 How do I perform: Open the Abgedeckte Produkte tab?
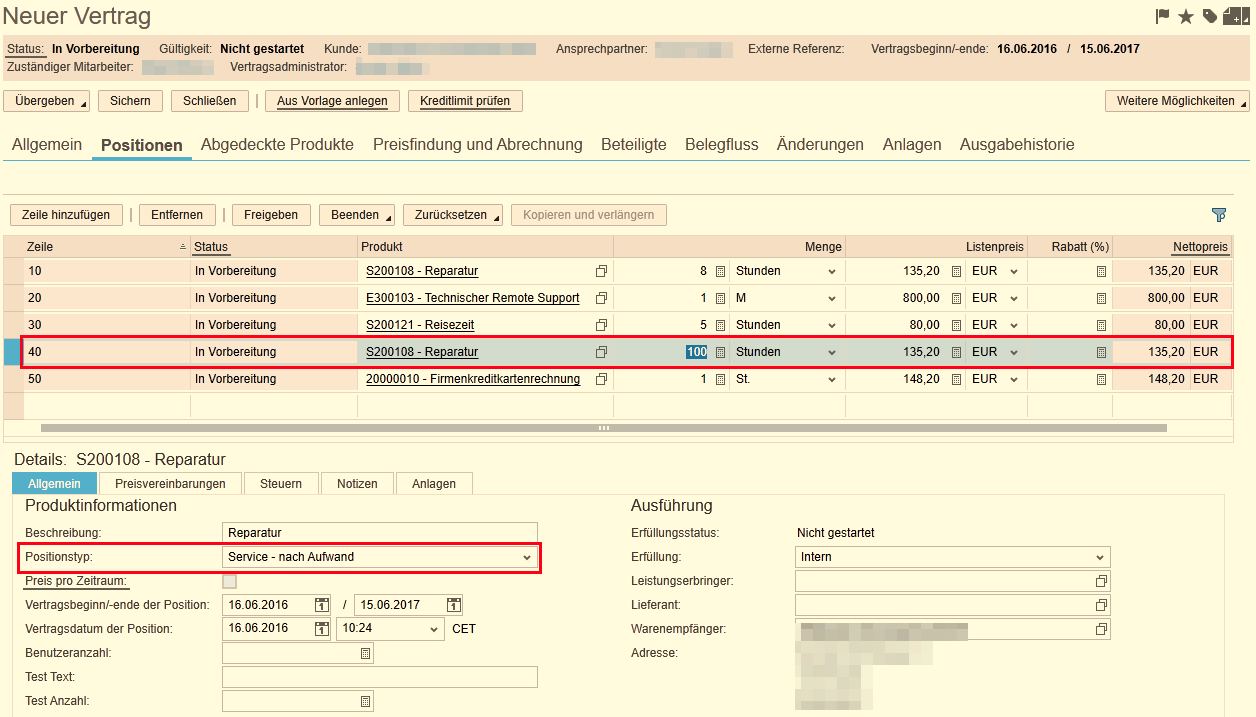(277, 144)
